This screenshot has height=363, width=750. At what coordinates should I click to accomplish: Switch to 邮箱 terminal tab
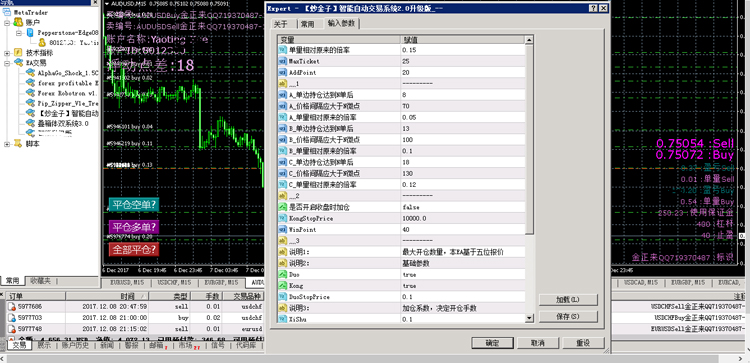pyautogui.click(x=157, y=345)
